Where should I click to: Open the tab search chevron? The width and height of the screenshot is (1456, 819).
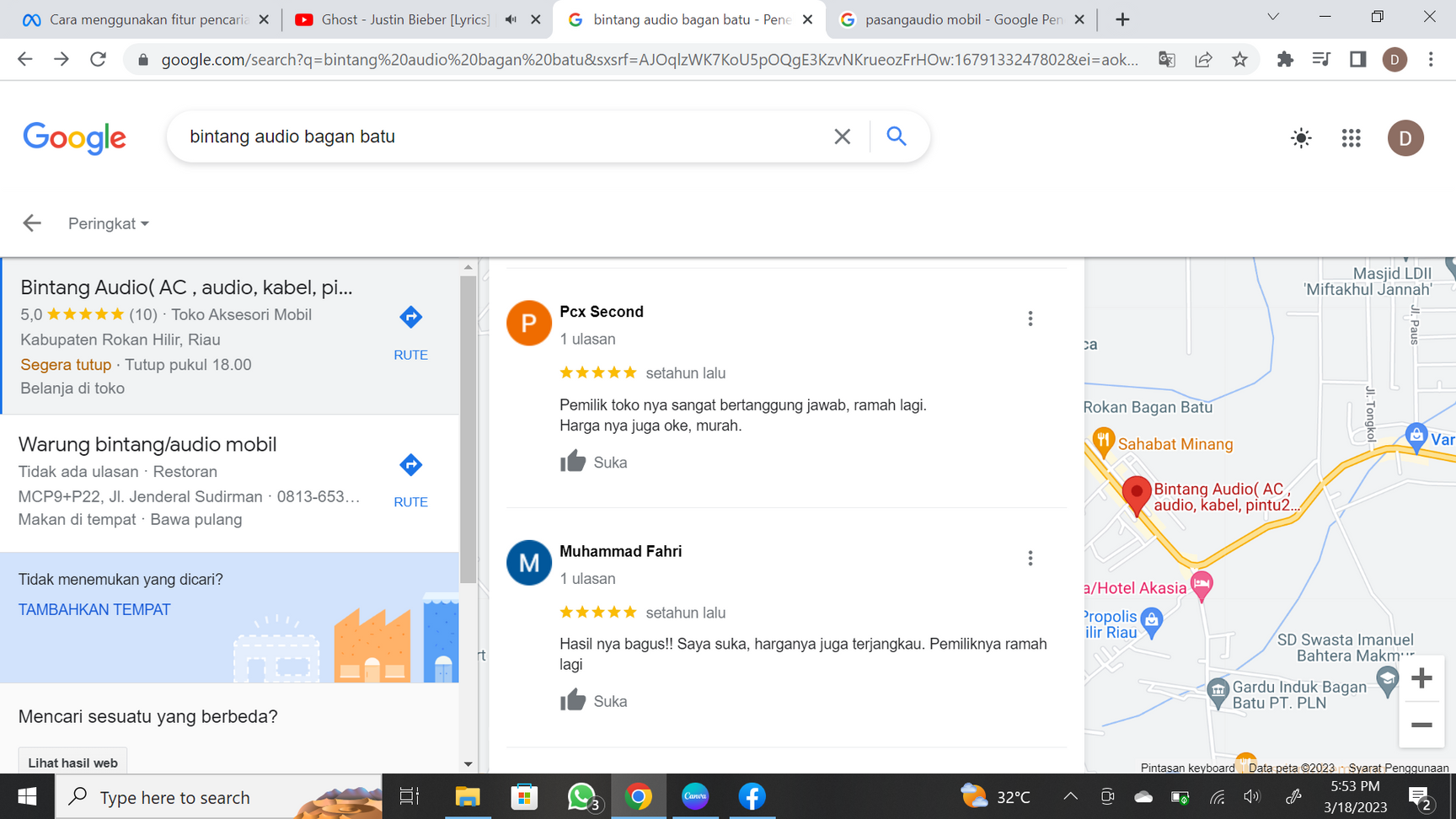1273,17
